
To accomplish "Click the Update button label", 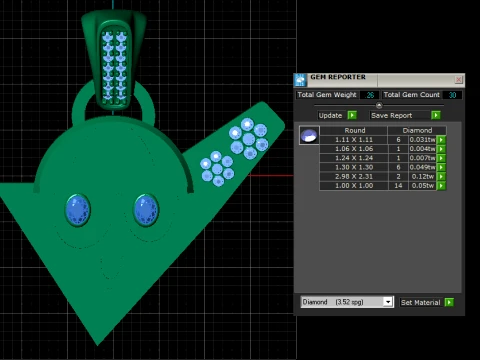I will pyautogui.click(x=330, y=115).
